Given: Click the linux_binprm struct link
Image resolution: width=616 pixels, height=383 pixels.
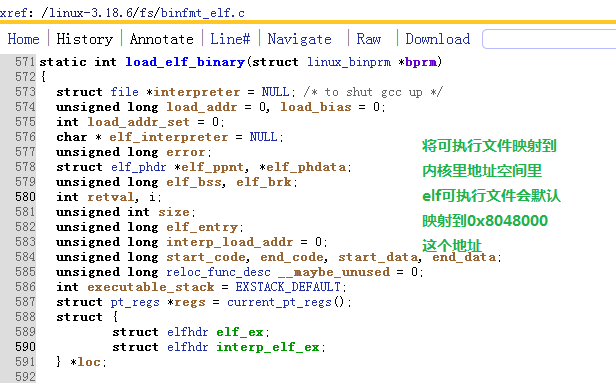Looking at the screenshot, I should pos(349,62).
